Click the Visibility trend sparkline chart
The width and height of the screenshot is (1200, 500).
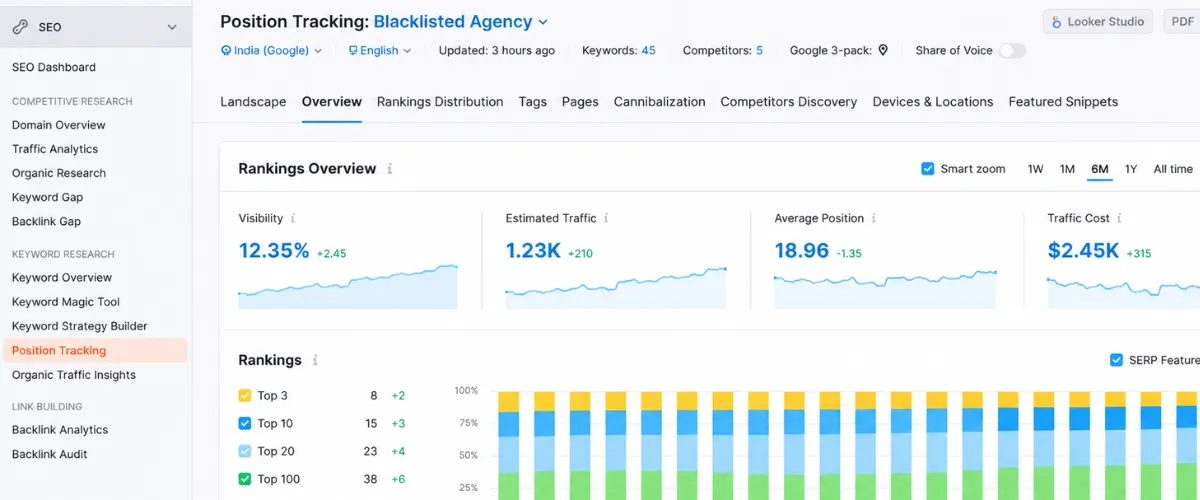coord(348,286)
